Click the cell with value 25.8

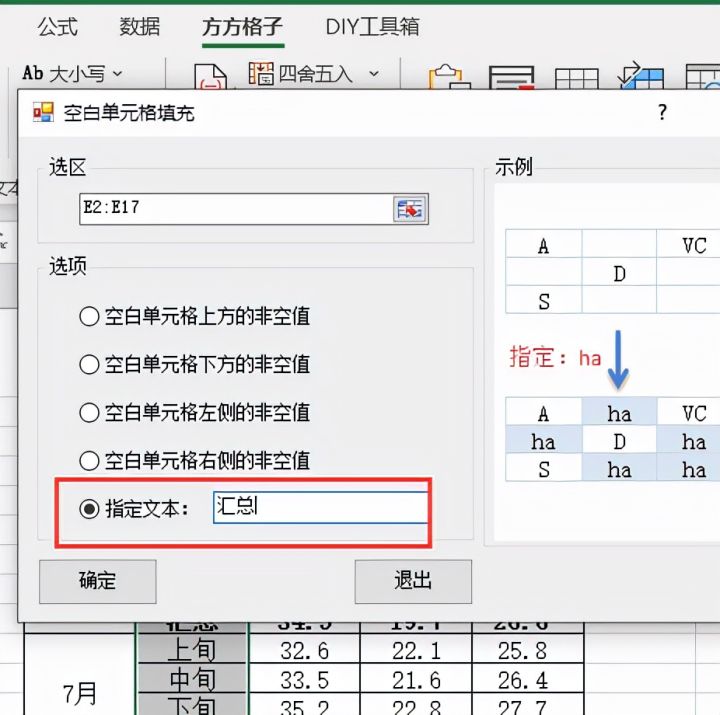(x=528, y=649)
